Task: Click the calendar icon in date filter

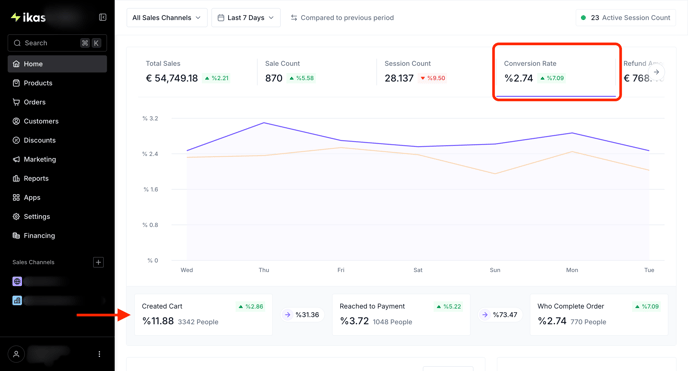Action: [221, 18]
